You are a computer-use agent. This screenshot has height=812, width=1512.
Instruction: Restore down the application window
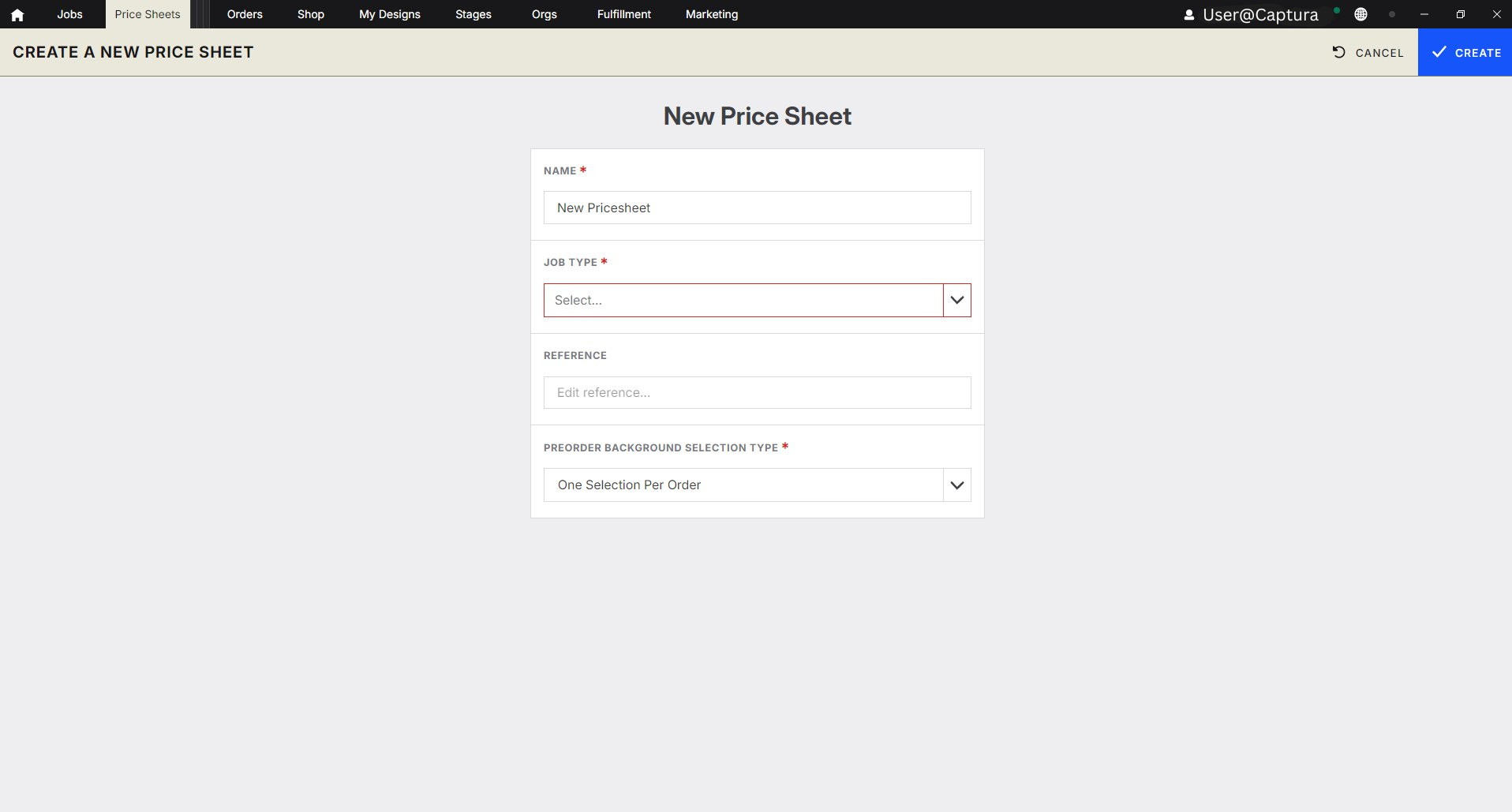pyautogui.click(x=1461, y=14)
